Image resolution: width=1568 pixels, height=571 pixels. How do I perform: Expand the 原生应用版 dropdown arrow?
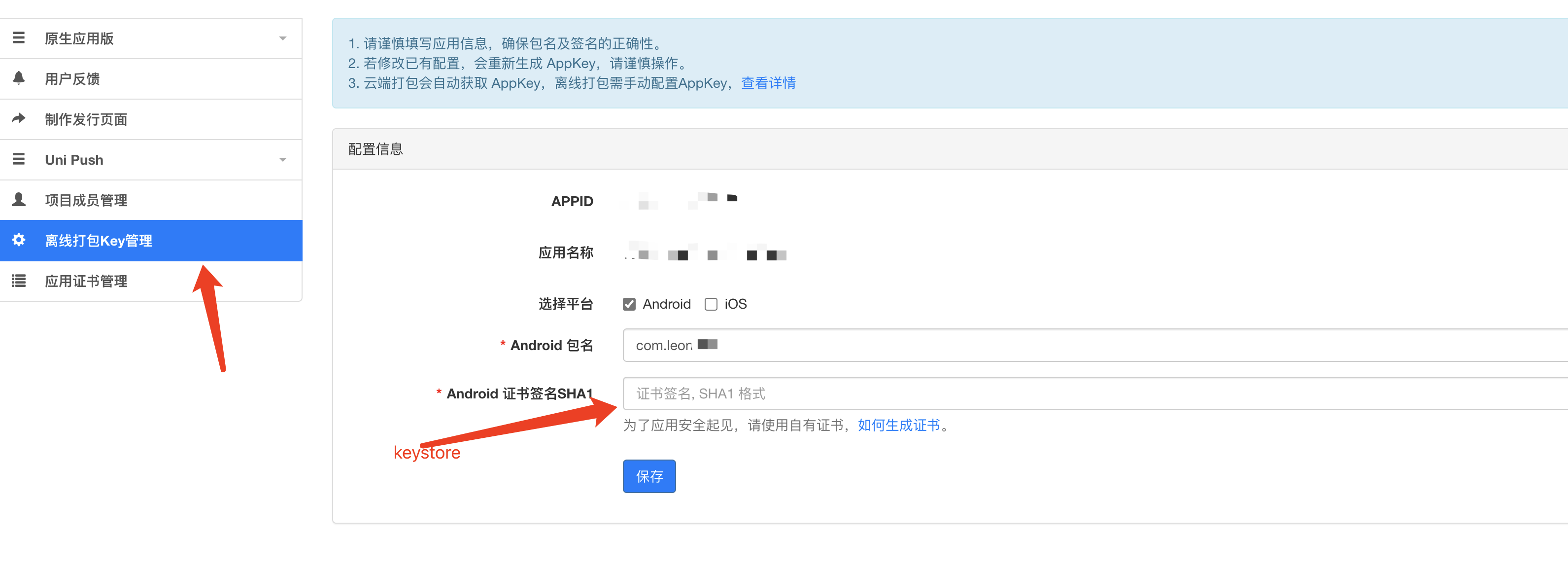pyautogui.click(x=282, y=38)
